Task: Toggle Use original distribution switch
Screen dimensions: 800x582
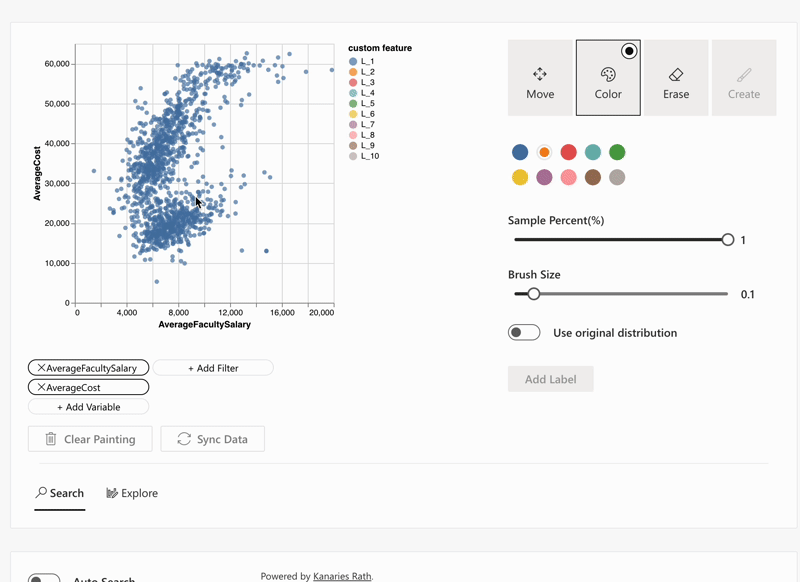Action: 524,333
